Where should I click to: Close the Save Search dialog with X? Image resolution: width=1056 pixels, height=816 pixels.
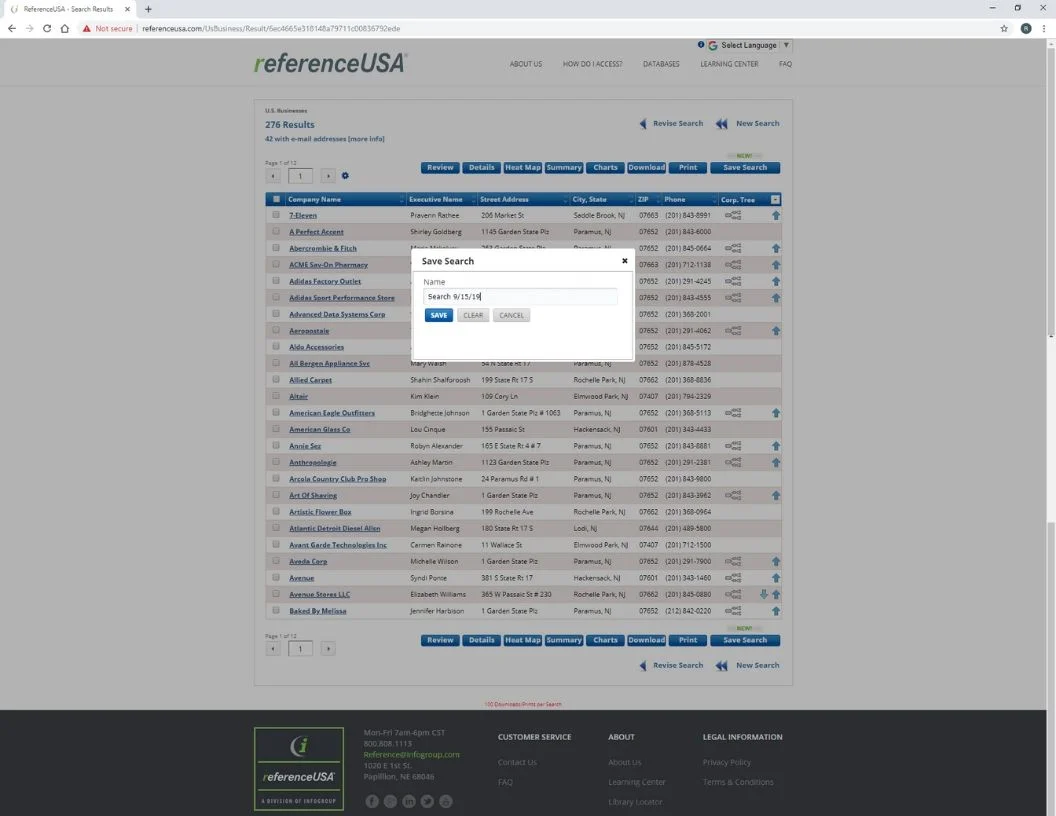point(624,261)
